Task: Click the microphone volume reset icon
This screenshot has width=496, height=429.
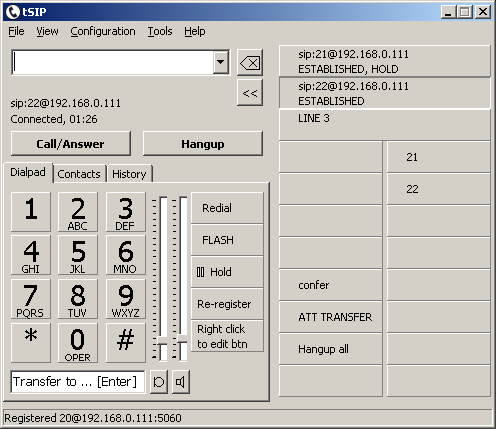Action: [159, 382]
